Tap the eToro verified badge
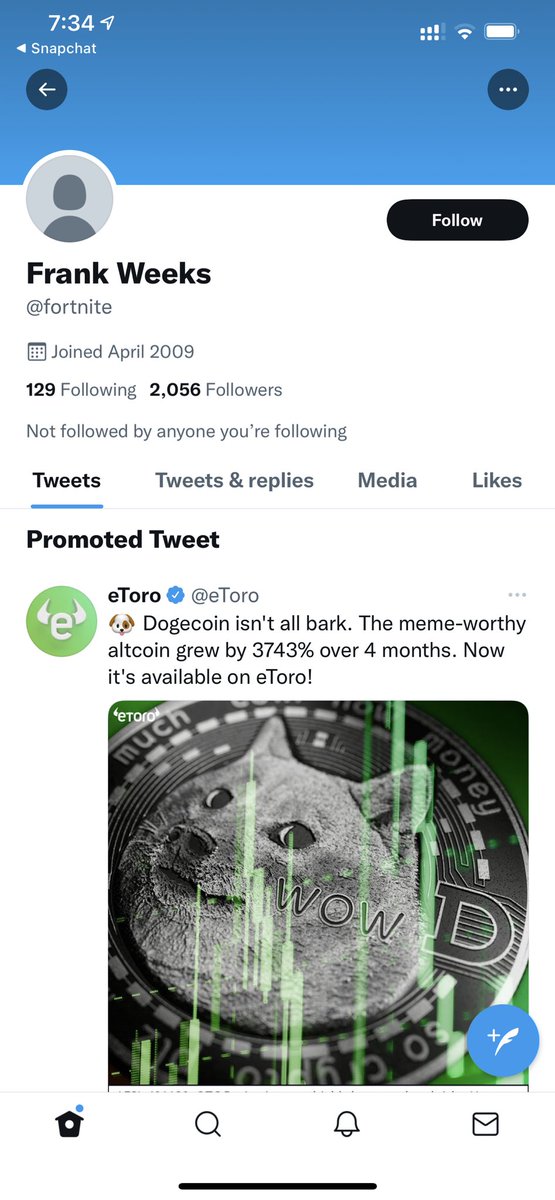The width and height of the screenshot is (555, 1200). click(x=176, y=595)
